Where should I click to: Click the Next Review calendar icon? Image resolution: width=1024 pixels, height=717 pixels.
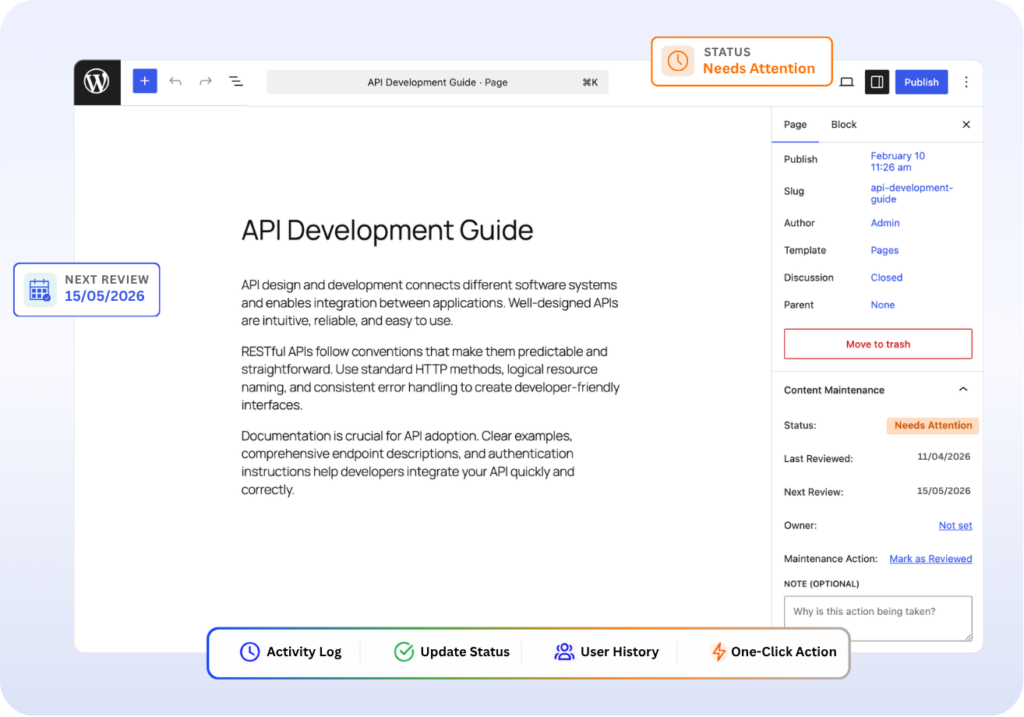40,290
